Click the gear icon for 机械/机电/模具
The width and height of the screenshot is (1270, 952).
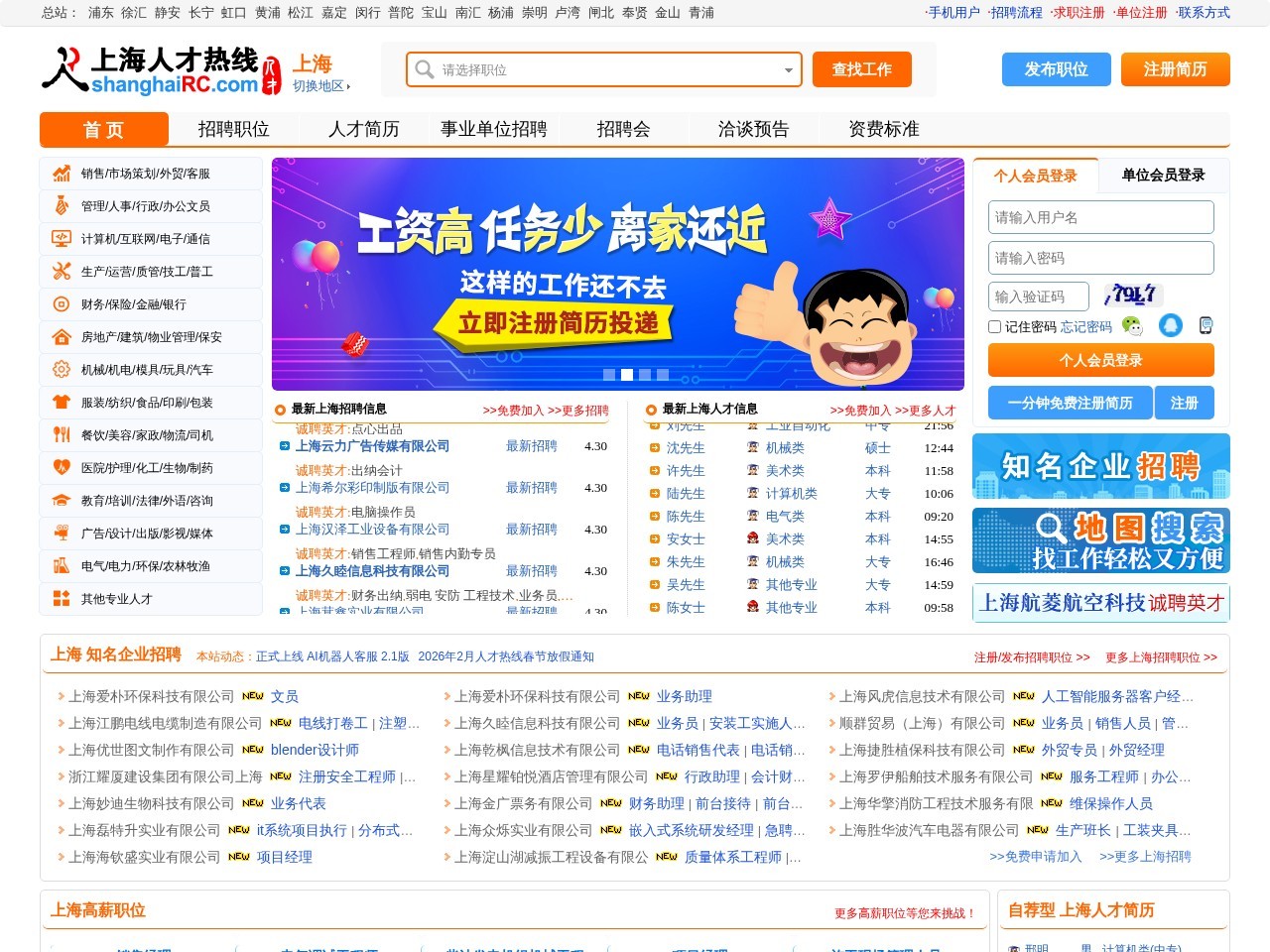pos(62,370)
